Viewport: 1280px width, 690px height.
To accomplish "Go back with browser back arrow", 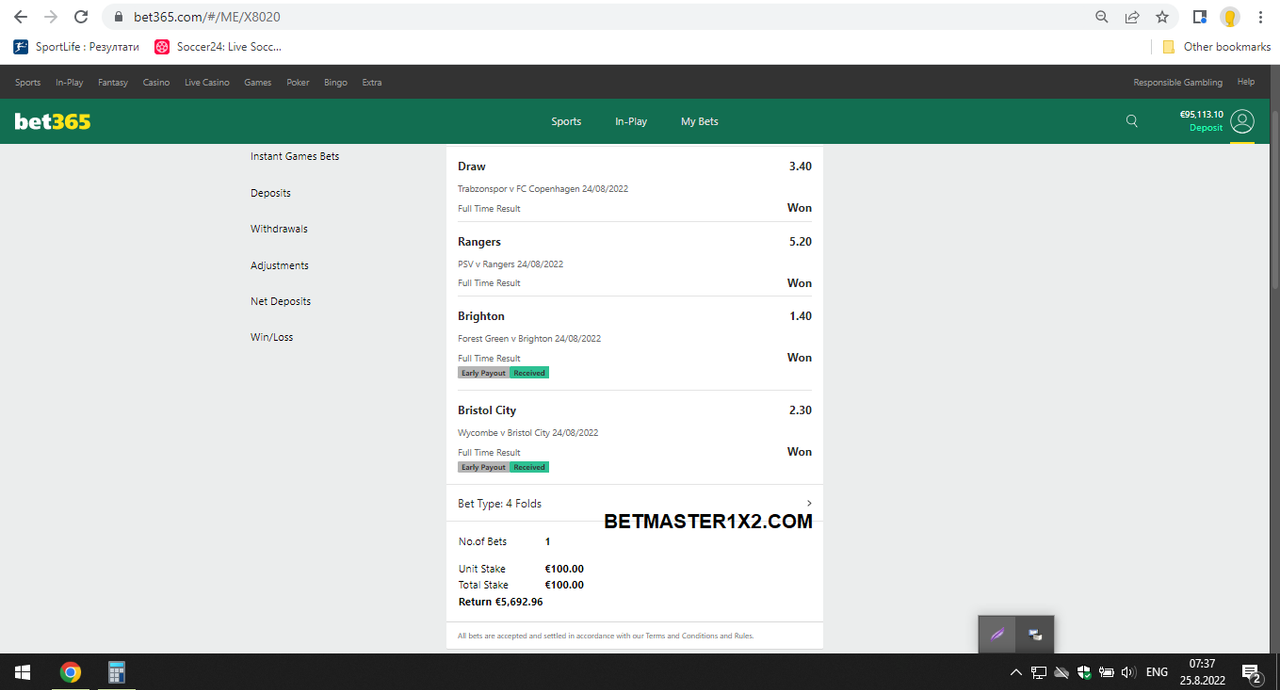I will [20, 17].
